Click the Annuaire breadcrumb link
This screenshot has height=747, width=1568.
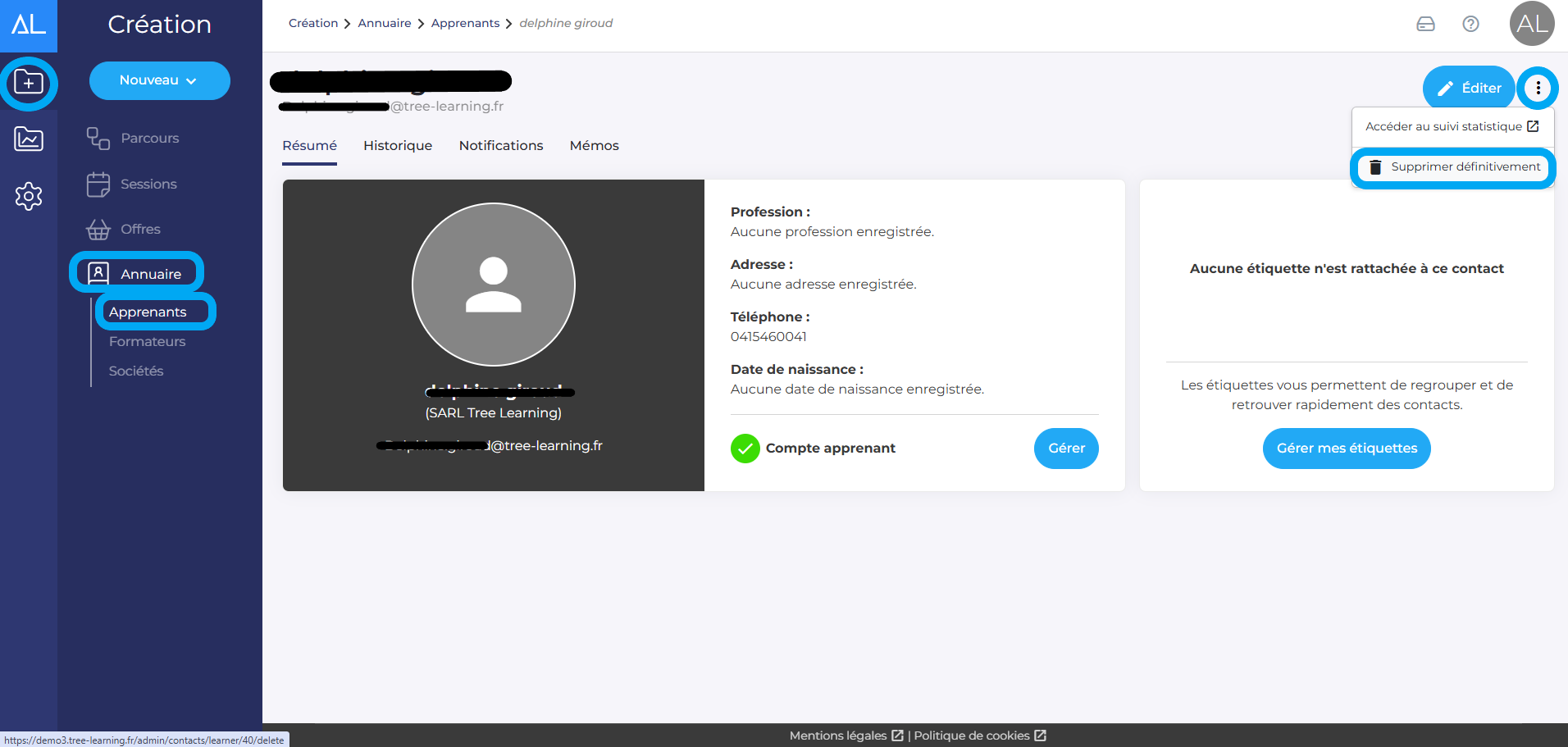click(x=385, y=24)
